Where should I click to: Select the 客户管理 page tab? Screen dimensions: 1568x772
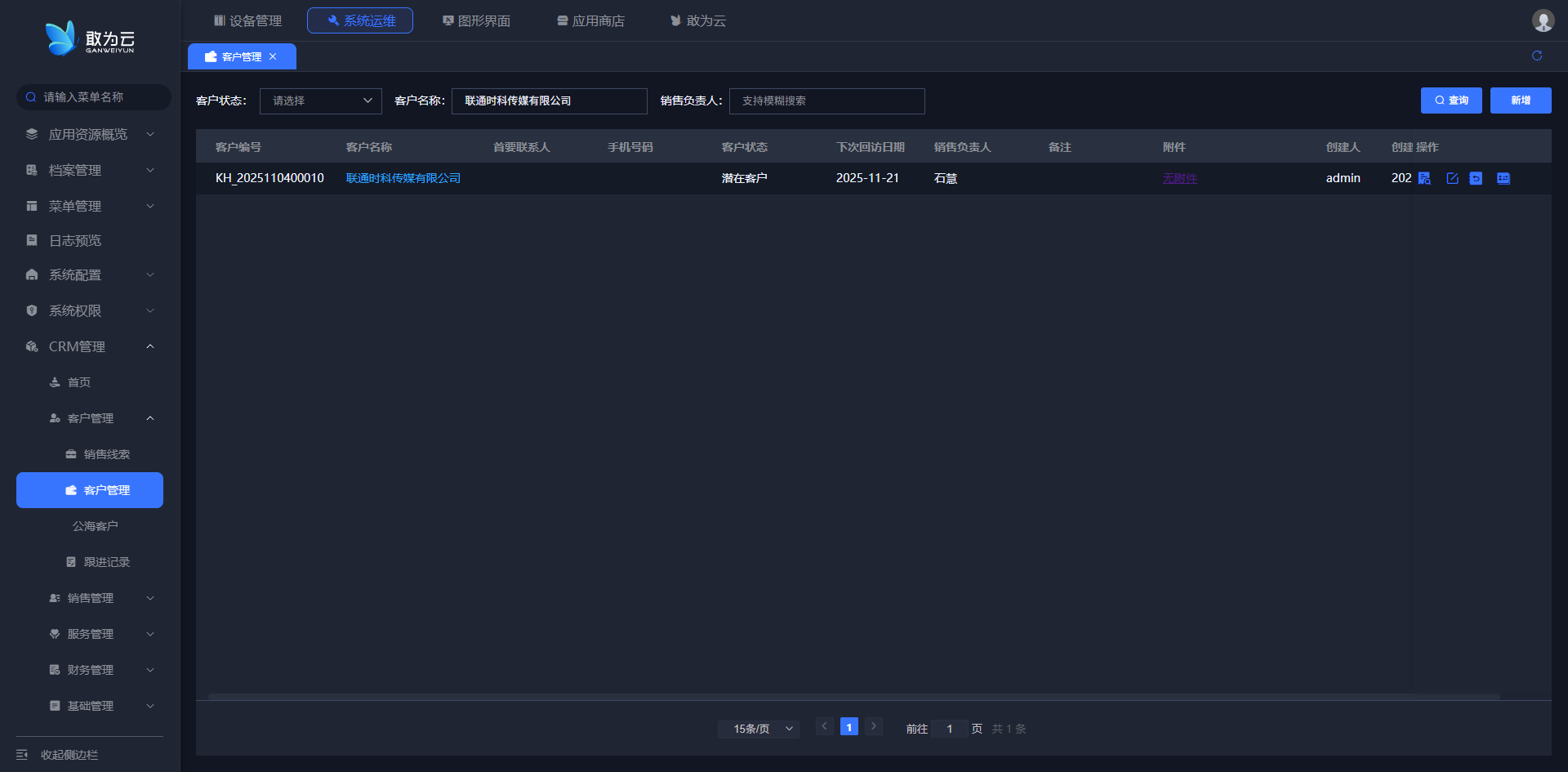(242, 56)
